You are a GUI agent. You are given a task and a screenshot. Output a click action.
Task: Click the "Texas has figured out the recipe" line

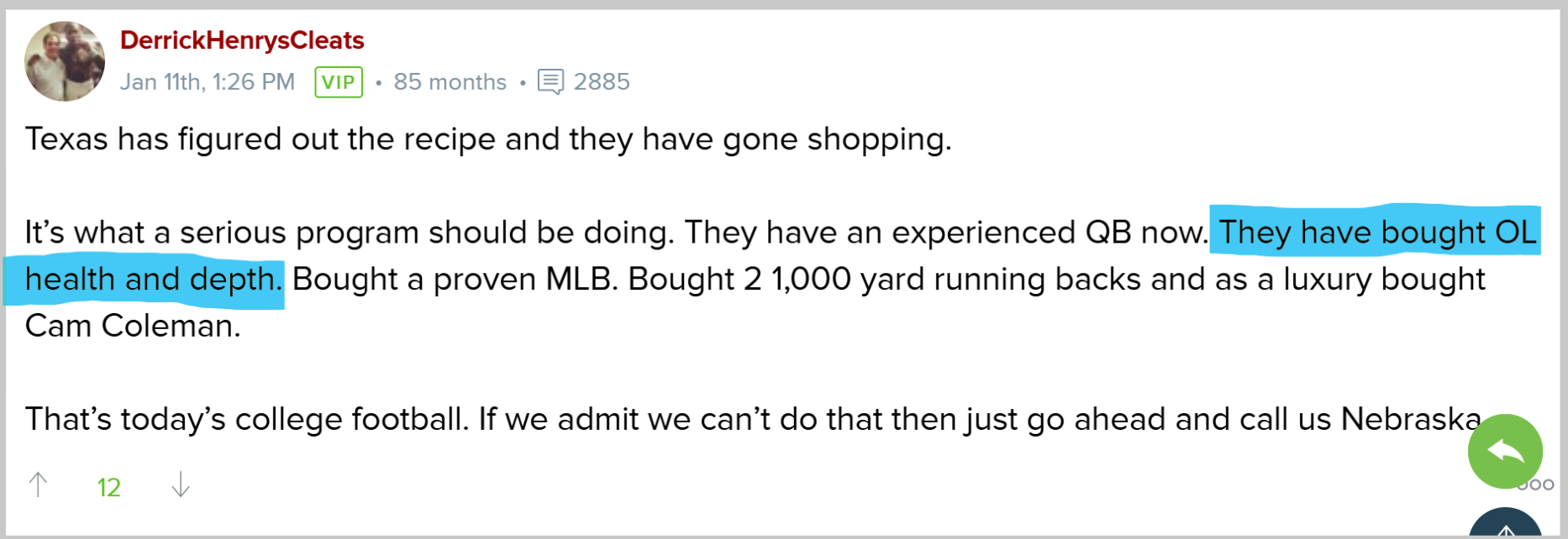pos(487,139)
